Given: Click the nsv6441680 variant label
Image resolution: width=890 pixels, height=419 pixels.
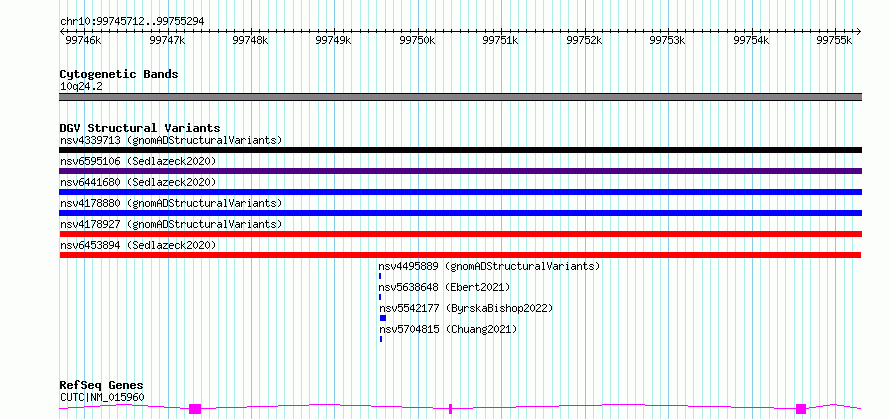Looking at the screenshot, I should tap(138, 182).
